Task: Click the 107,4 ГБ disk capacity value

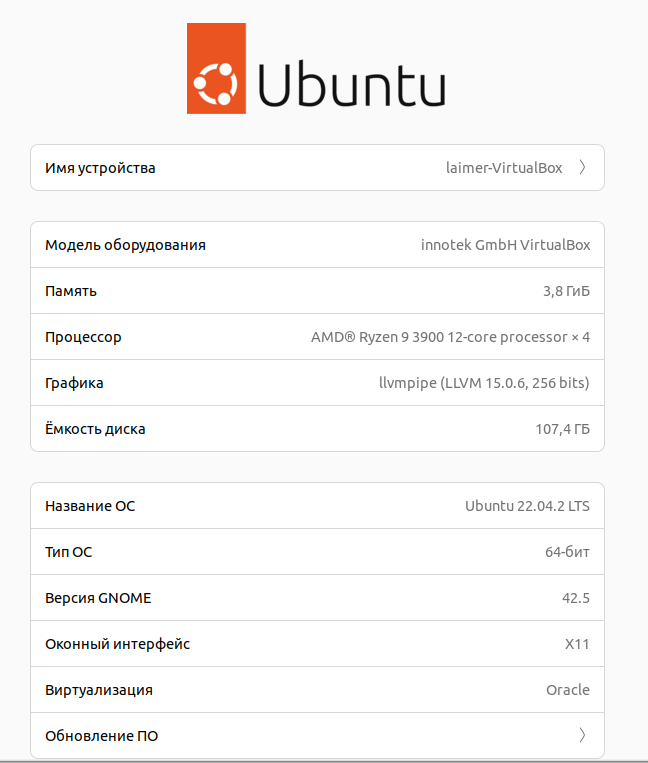Action: click(562, 429)
